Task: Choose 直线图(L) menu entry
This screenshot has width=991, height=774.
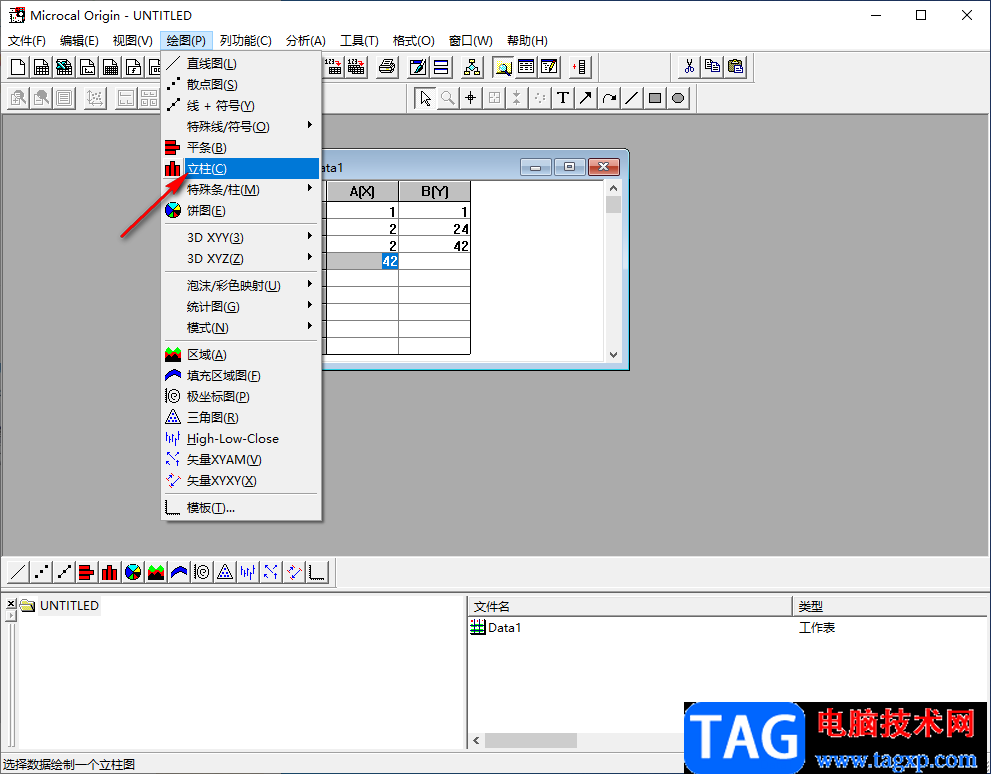Action: pyautogui.click(x=241, y=64)
